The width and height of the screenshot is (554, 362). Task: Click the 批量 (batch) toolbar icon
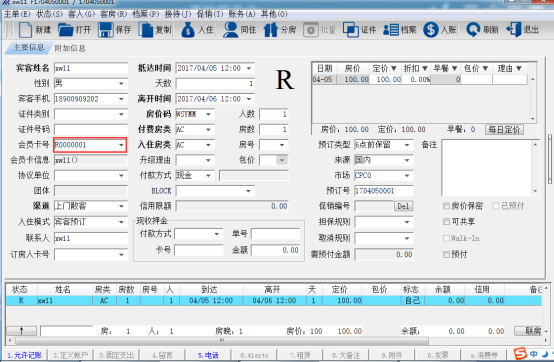(311, 30)
